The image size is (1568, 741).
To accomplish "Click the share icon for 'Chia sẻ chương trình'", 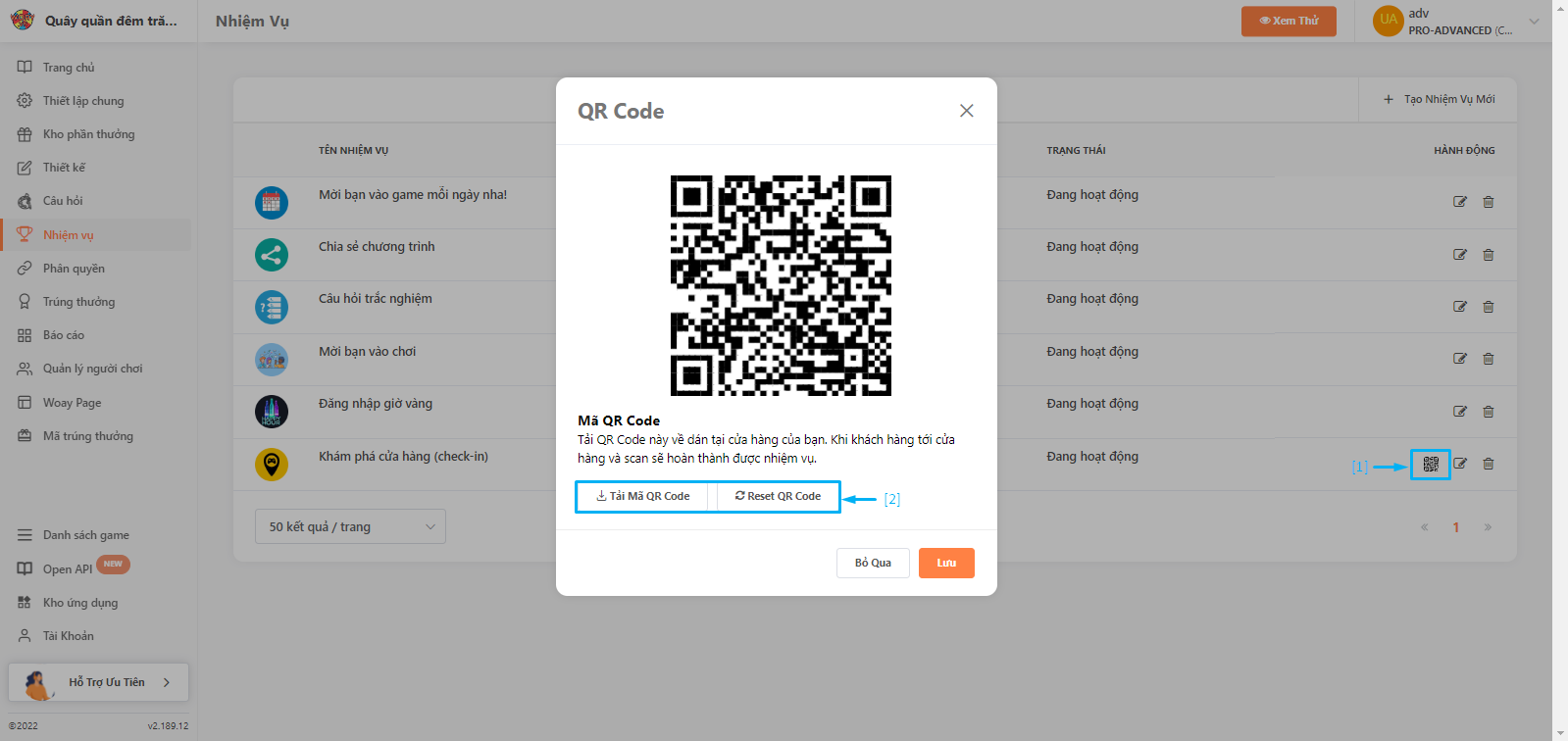I will [x=272, y=255].
